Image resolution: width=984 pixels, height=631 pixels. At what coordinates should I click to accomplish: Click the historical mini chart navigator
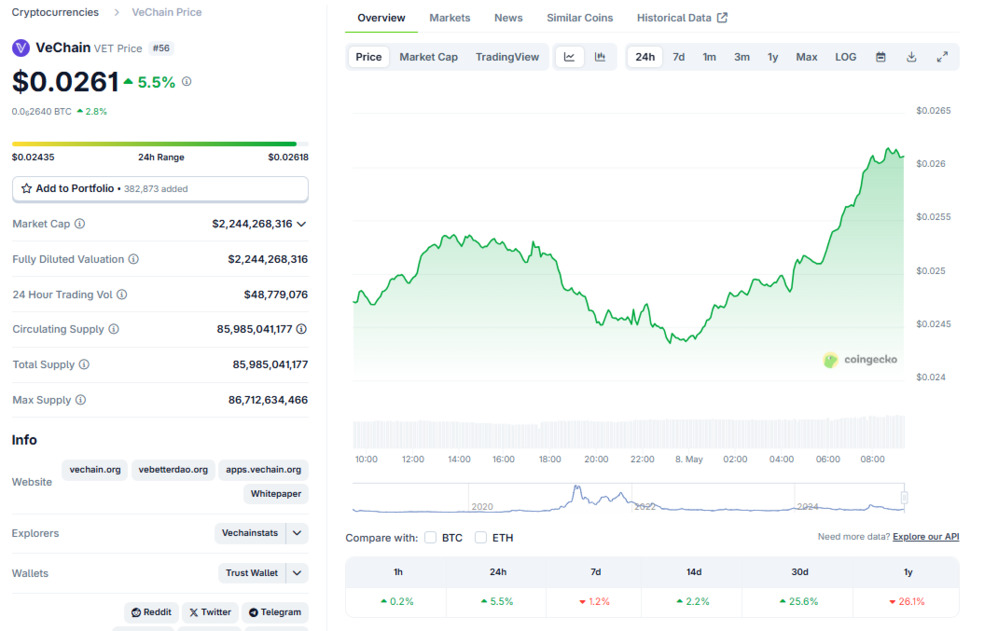pyautogui.click(x=629, y=499)
